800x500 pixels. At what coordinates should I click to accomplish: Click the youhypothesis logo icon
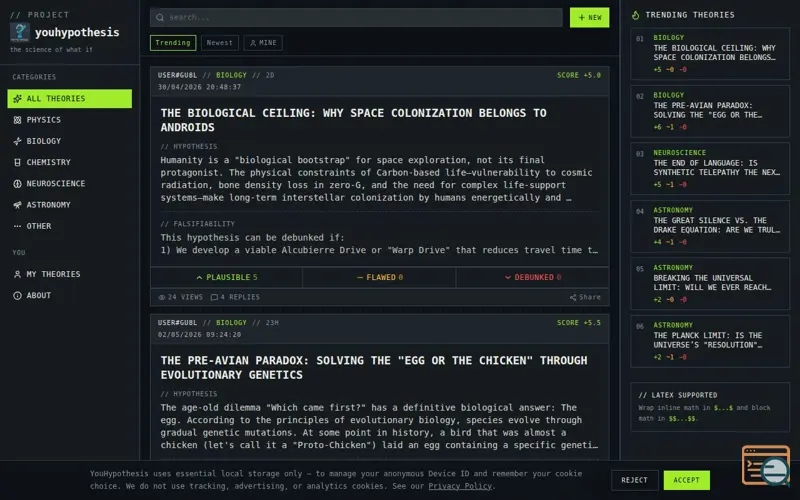[x=19, y=32]
